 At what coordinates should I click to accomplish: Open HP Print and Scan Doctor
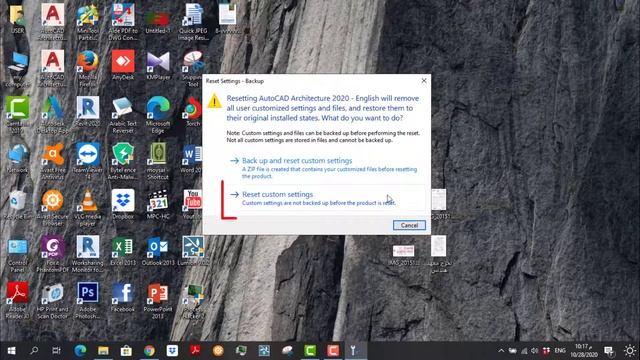coord(53,301)
